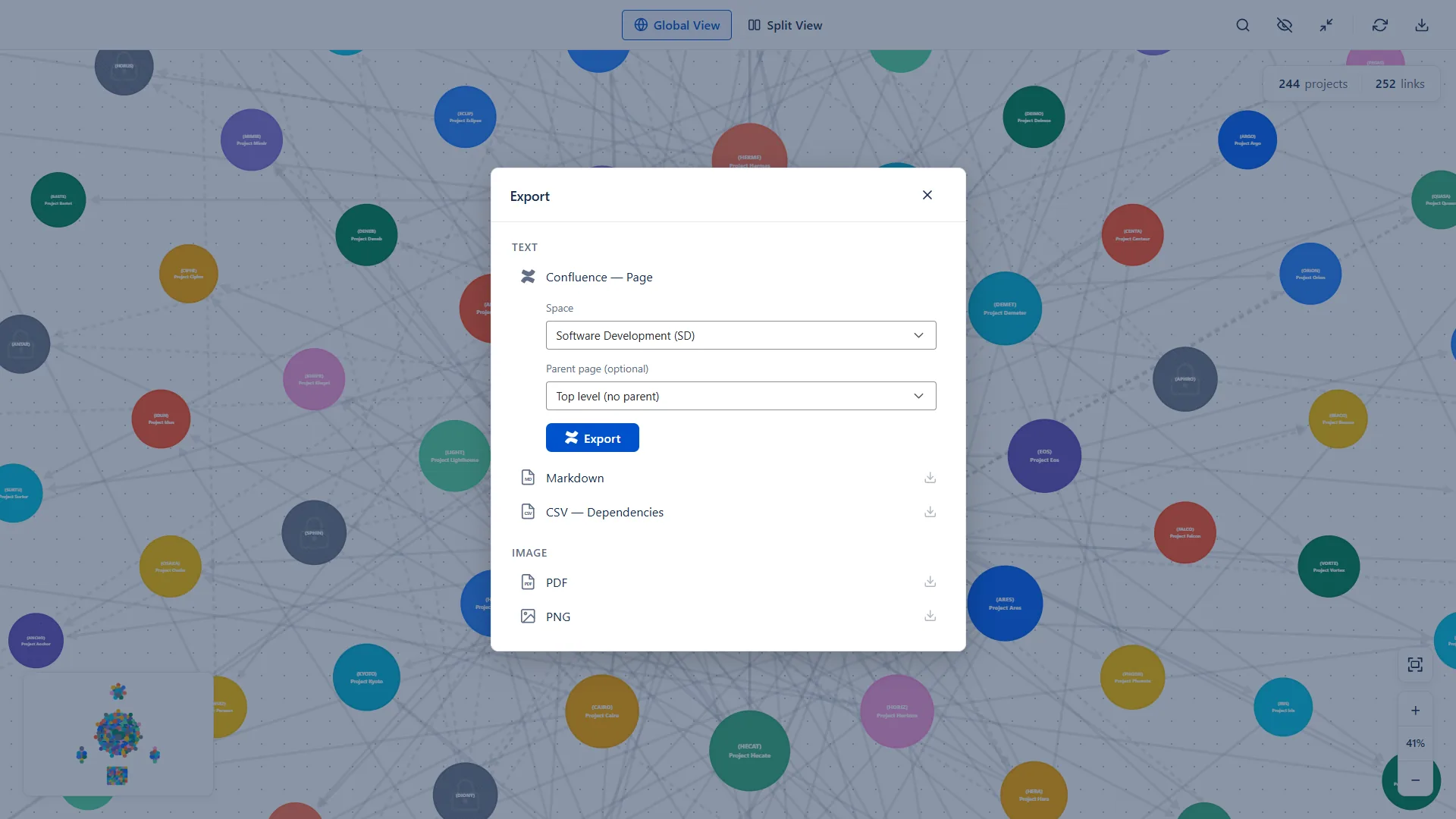Zoom out with the minus button
Screen dimensions: 1456x819
click(1415, 780)
